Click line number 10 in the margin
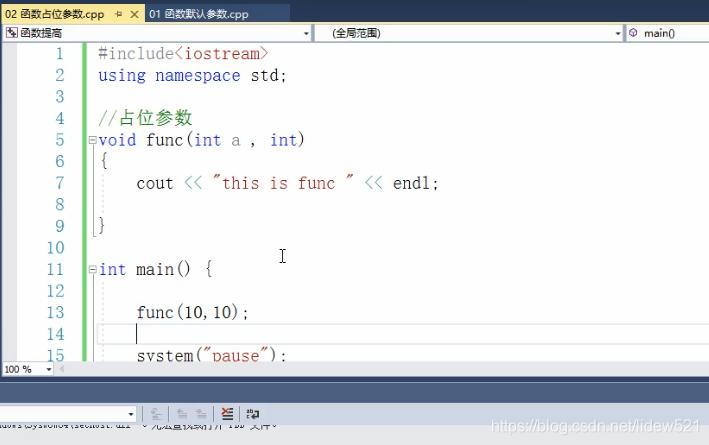 tap(56, 248)
